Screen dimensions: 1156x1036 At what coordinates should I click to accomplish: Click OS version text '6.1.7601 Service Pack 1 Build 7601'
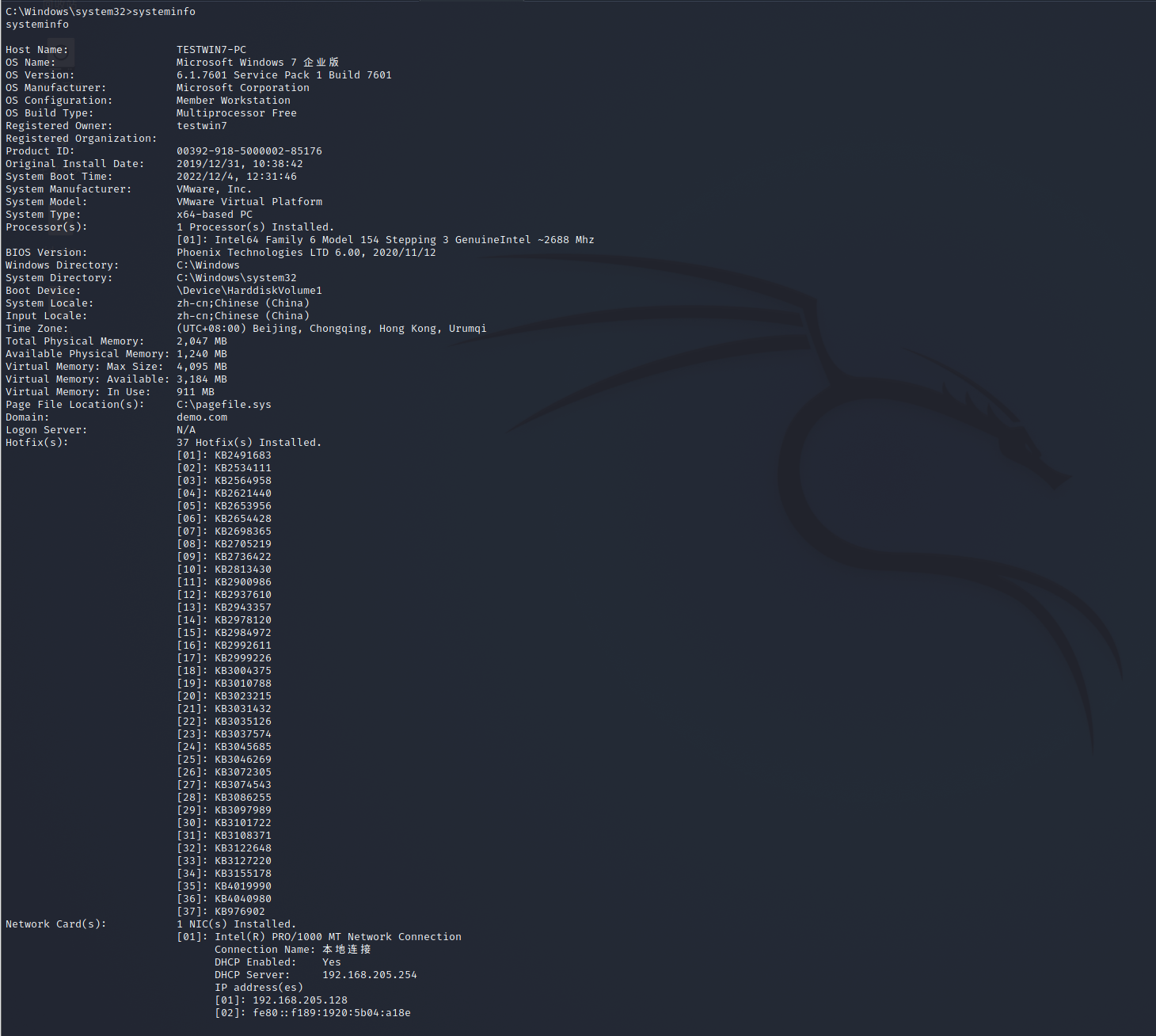point(284,75)
